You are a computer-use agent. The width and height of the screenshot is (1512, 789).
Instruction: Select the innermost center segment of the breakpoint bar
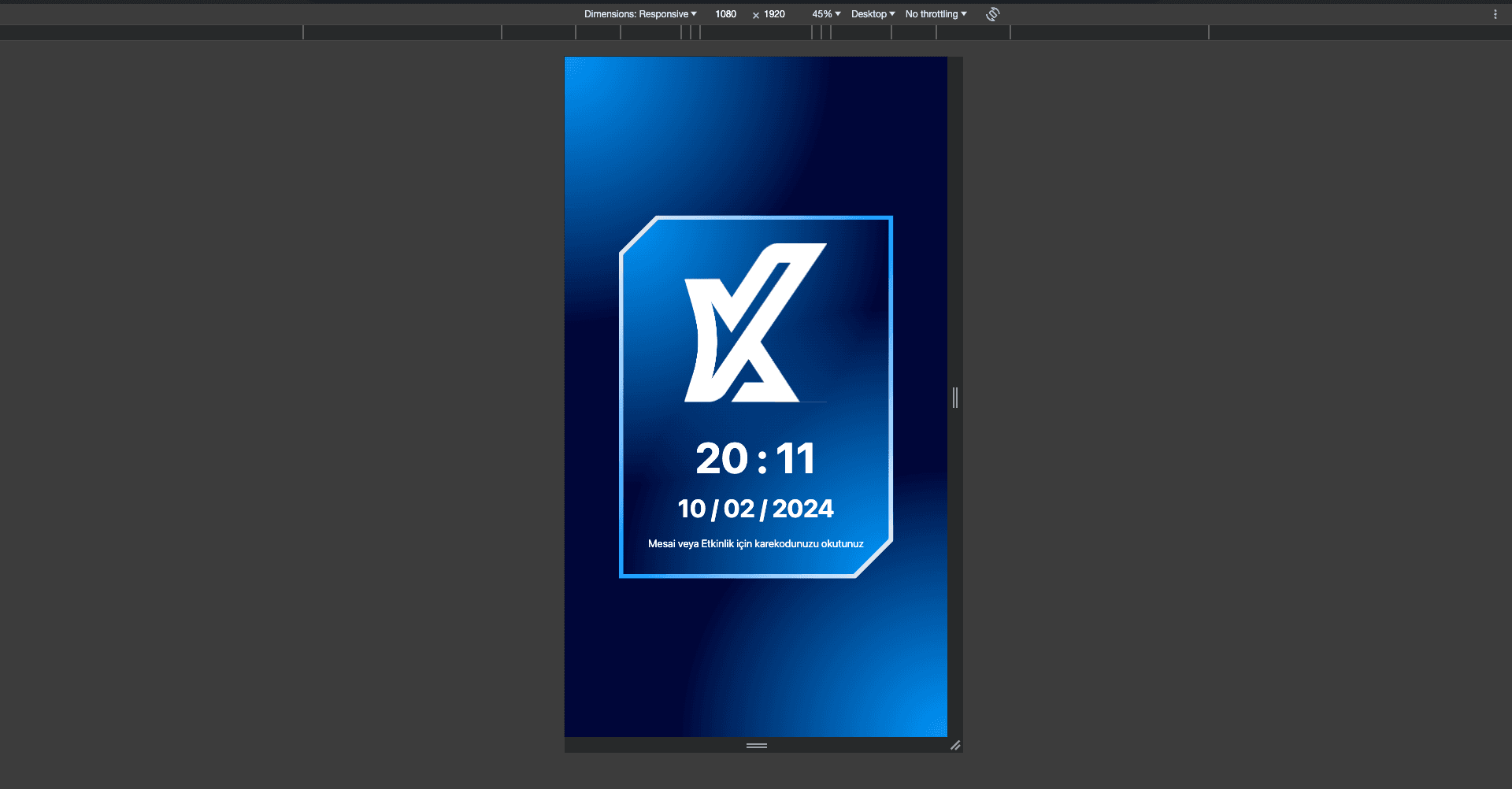point(756,32)
